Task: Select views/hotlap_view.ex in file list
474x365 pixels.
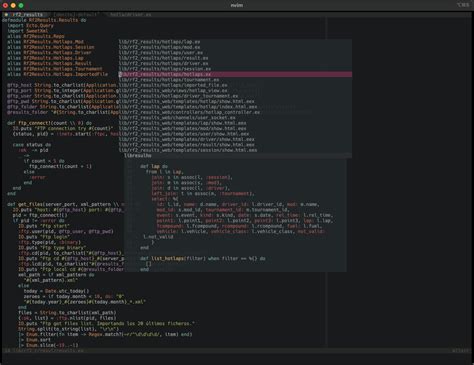Action: pos(173,91)
